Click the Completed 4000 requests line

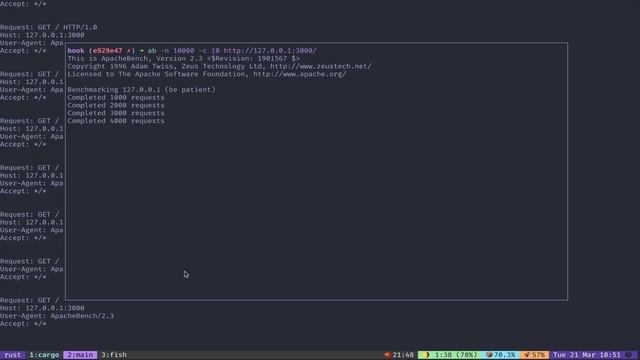(x=116, y=121)
